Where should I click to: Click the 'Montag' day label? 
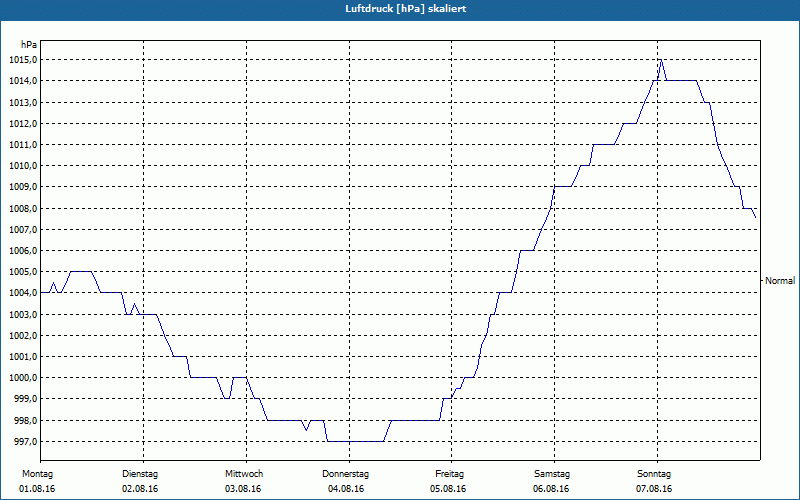point(37,474)
